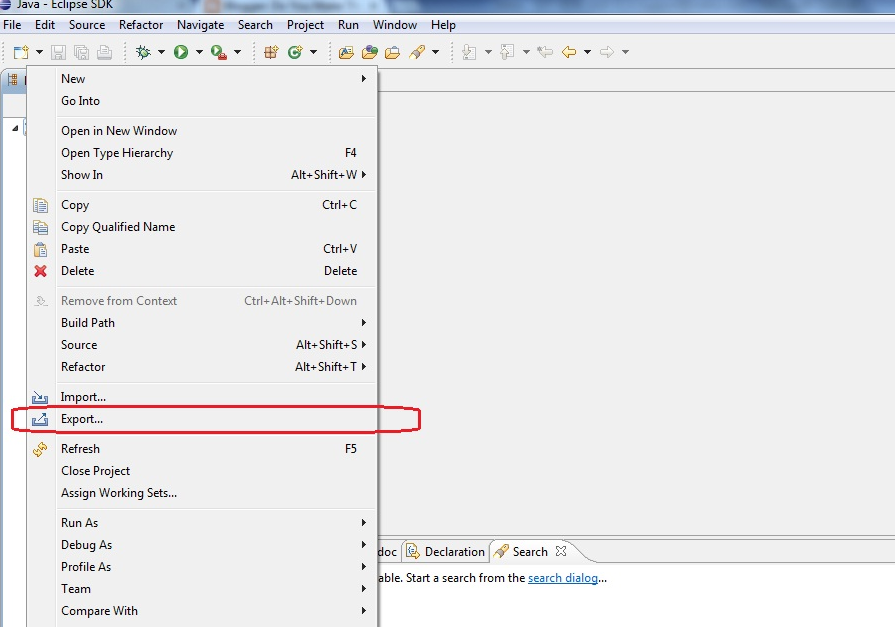Expand the Refactor submenu in context menu
This screenshot has height=627, width=895.
(x=201, y=367)
